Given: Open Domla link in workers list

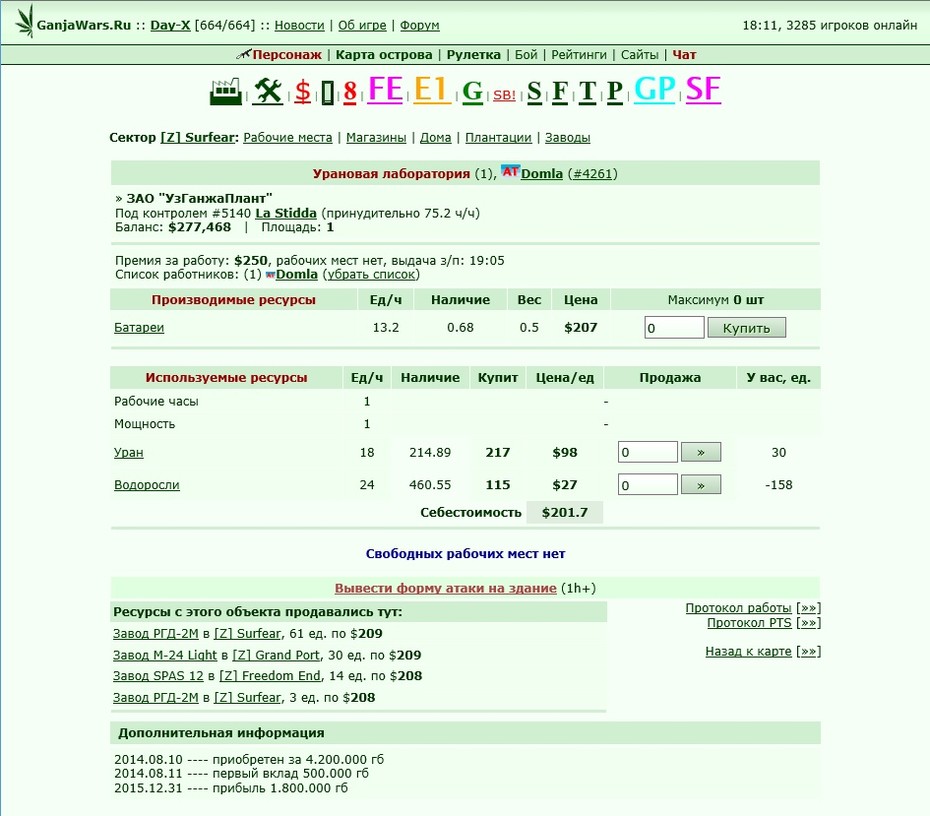Looking at the screenshot, I should [297, 275].
